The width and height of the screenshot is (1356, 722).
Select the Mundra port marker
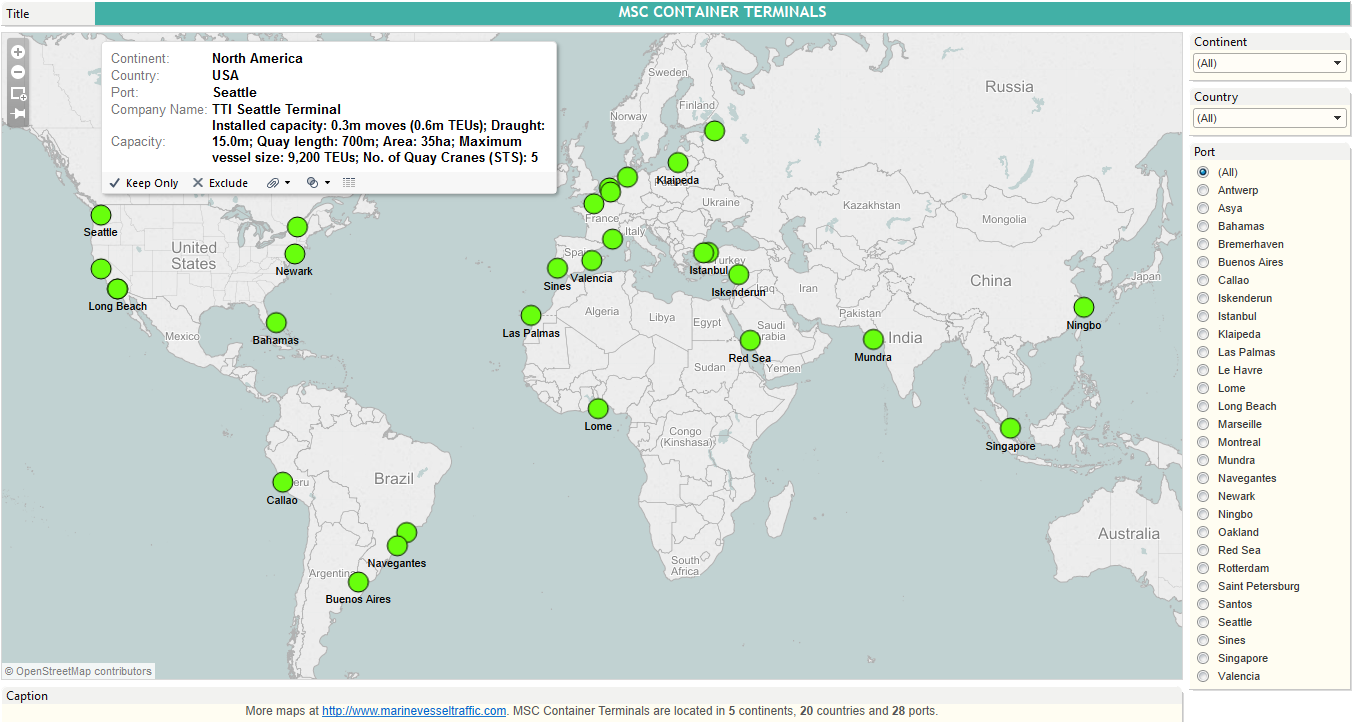[873, 340]
